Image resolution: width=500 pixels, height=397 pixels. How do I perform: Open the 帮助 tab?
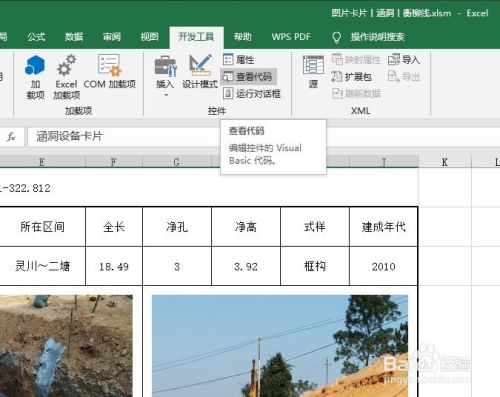coord(243,37)
